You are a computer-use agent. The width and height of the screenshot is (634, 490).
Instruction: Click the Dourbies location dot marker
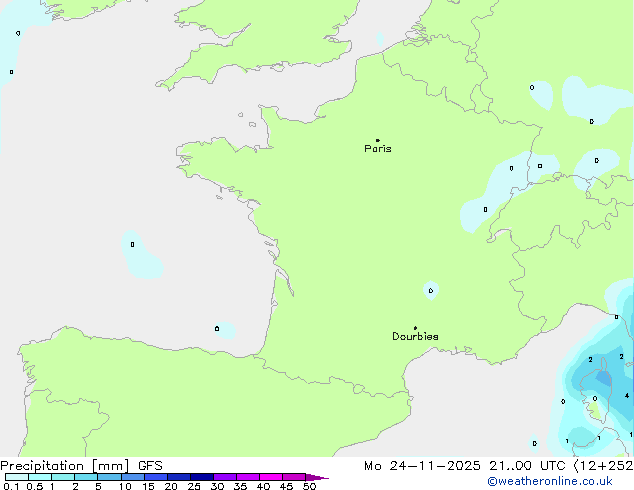pyautogui.click(x=415, y=328)
